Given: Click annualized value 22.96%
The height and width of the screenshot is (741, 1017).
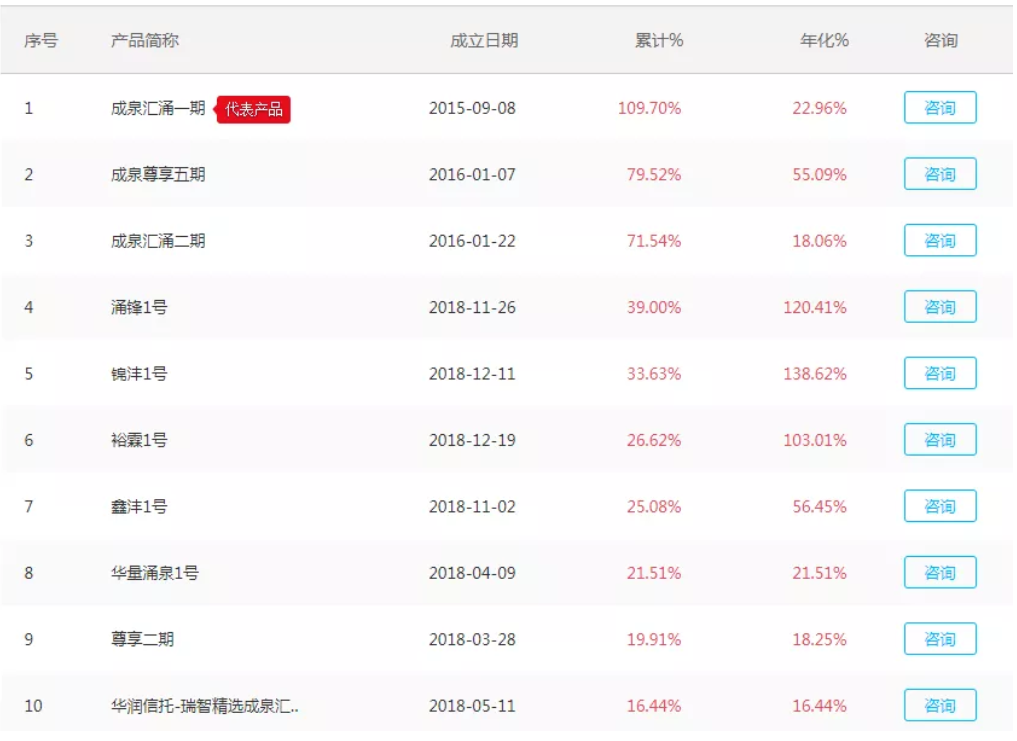Looking at the screenshot, I should [x=819, y=108].
